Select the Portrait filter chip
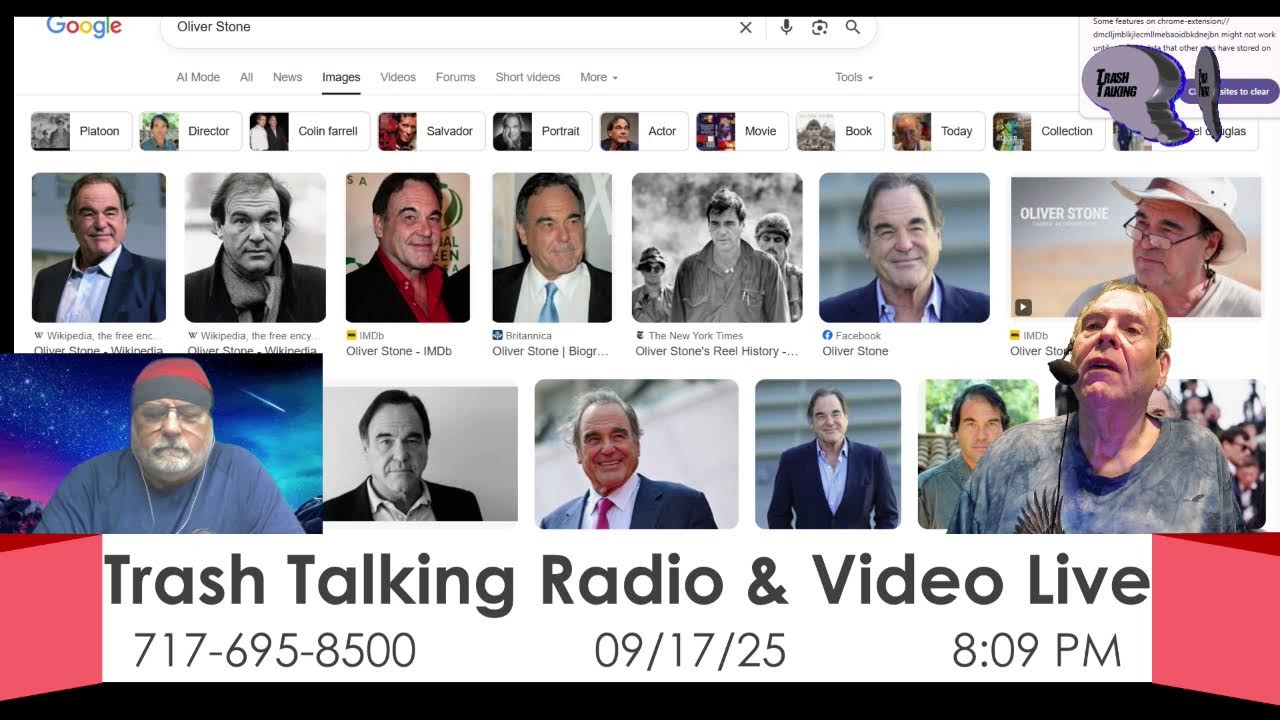1280x720 pixels. pos(542,131)
